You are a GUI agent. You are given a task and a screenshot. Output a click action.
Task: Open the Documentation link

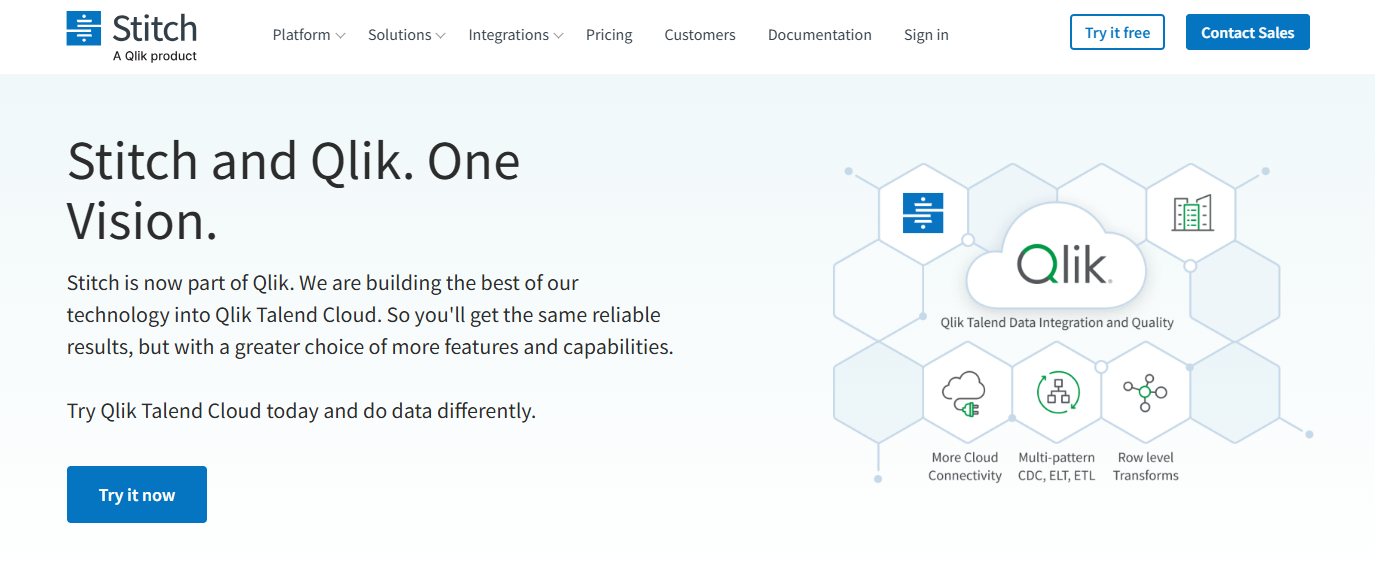(x=819, y=35)
